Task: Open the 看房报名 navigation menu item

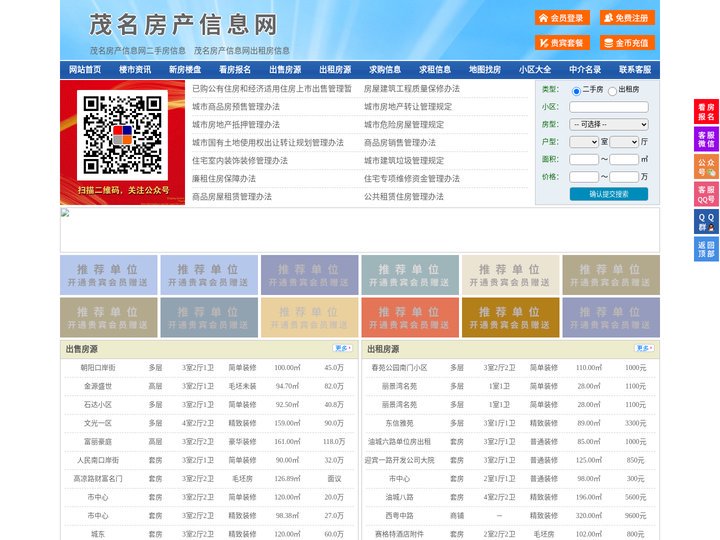Action: (235, 70)
